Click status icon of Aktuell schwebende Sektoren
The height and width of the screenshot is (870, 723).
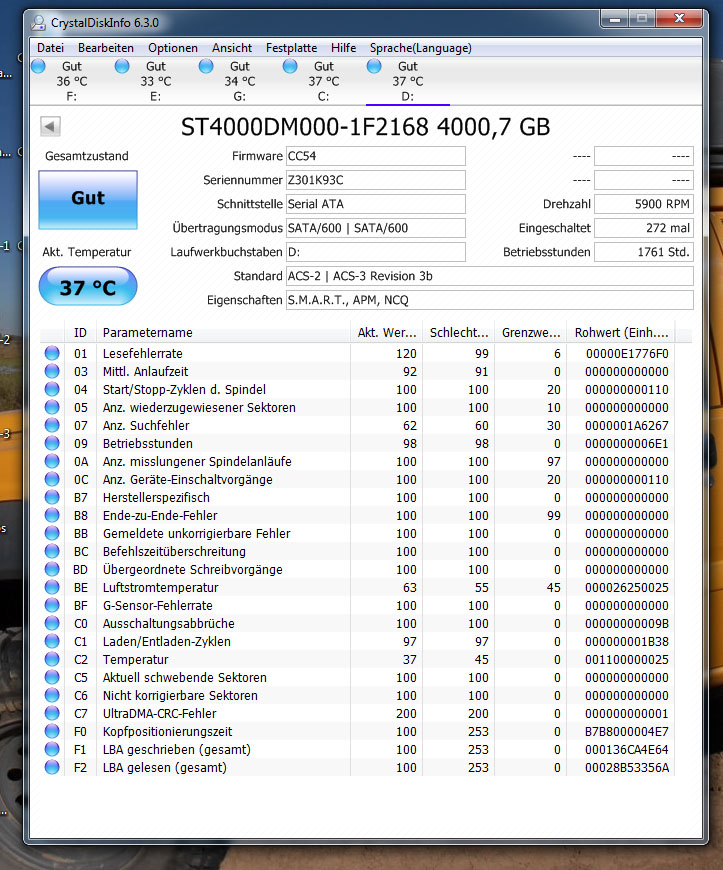(52, 677)
